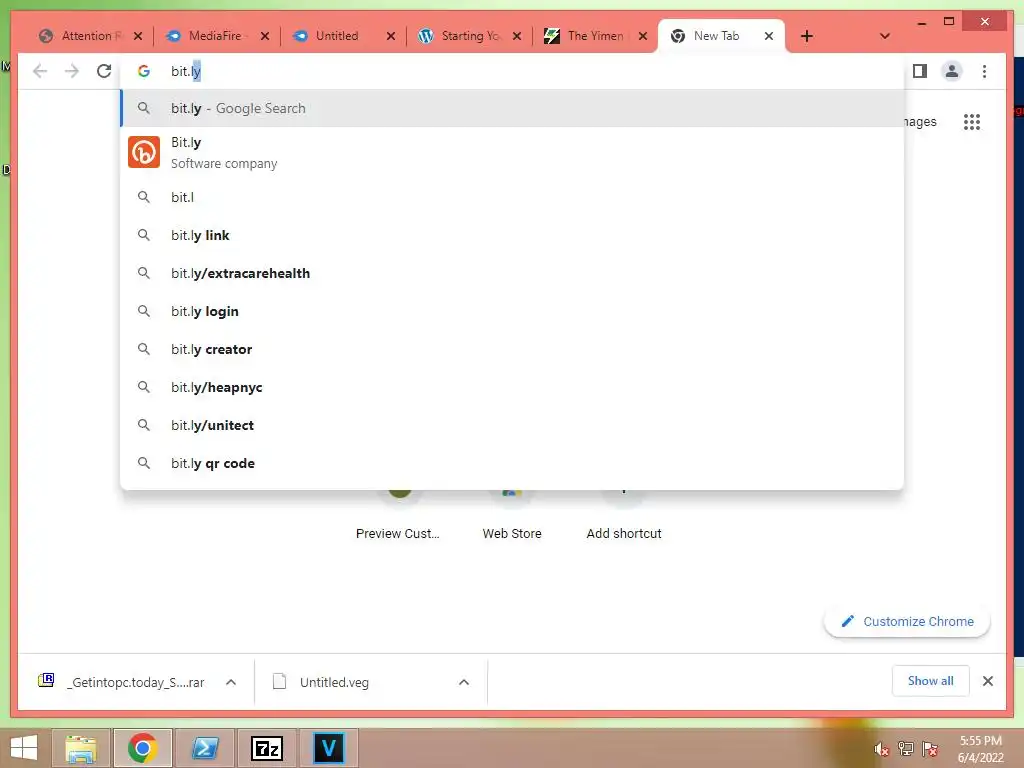The image size is (1024, 768).
Task: Select the bit.l suggestion
Action: click(512, 197)
